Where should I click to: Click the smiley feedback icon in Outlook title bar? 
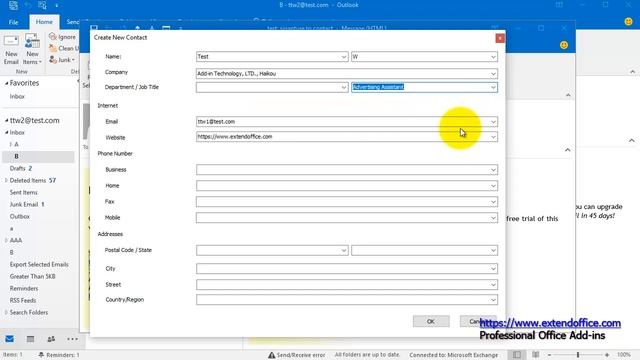point(629,22)
